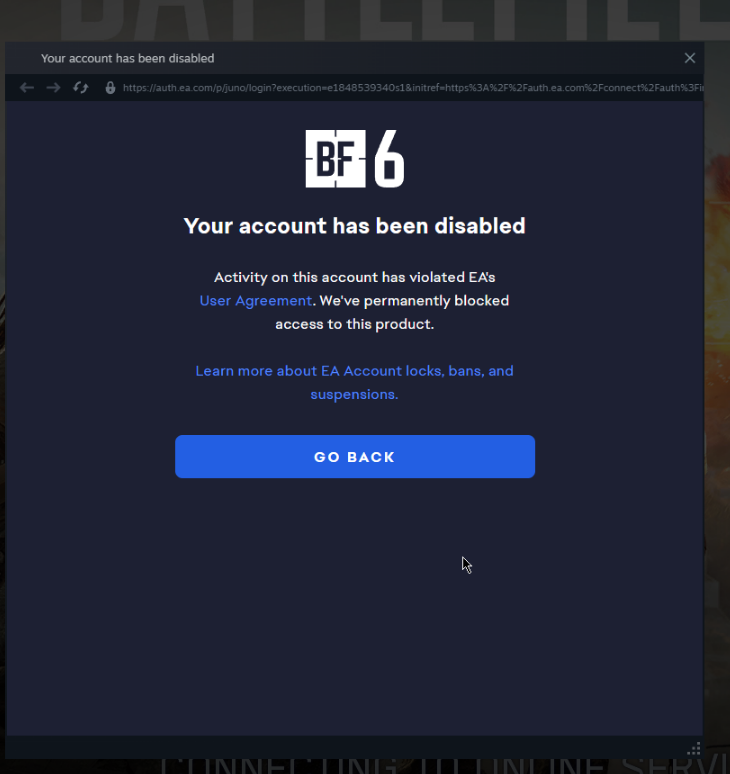Image resolution: width=730 pixels, height=774 pixels.
Task: Reload the EA login page
Action: pyautogui.click(x=80, y=88)
